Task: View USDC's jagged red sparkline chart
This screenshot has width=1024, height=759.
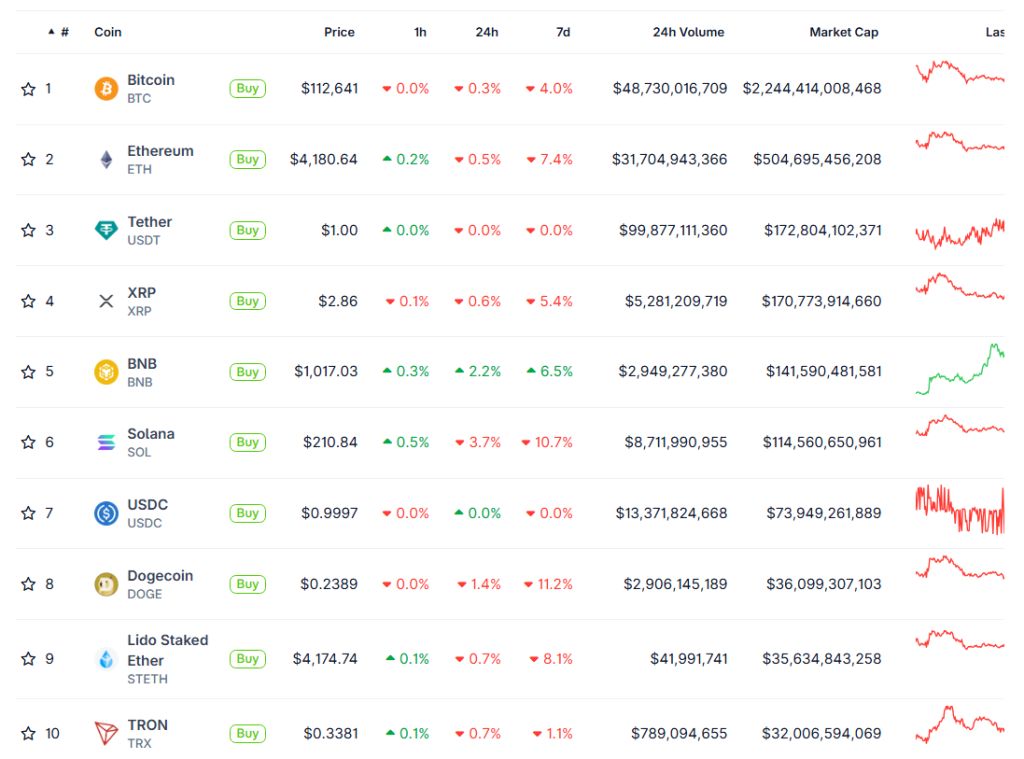Action: pos(960,509)
